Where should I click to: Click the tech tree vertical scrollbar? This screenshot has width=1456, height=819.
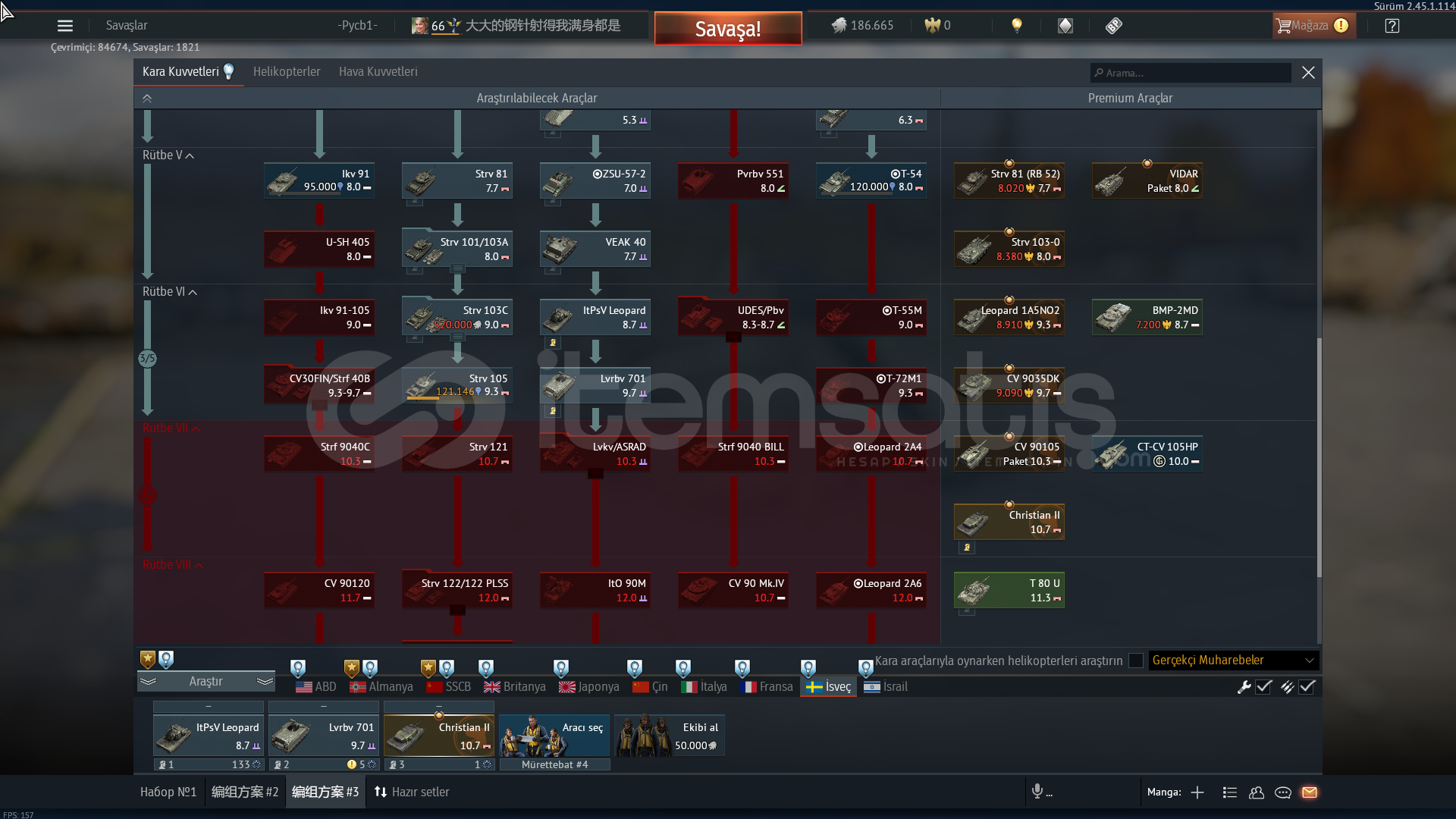[x=1319, y=457]
